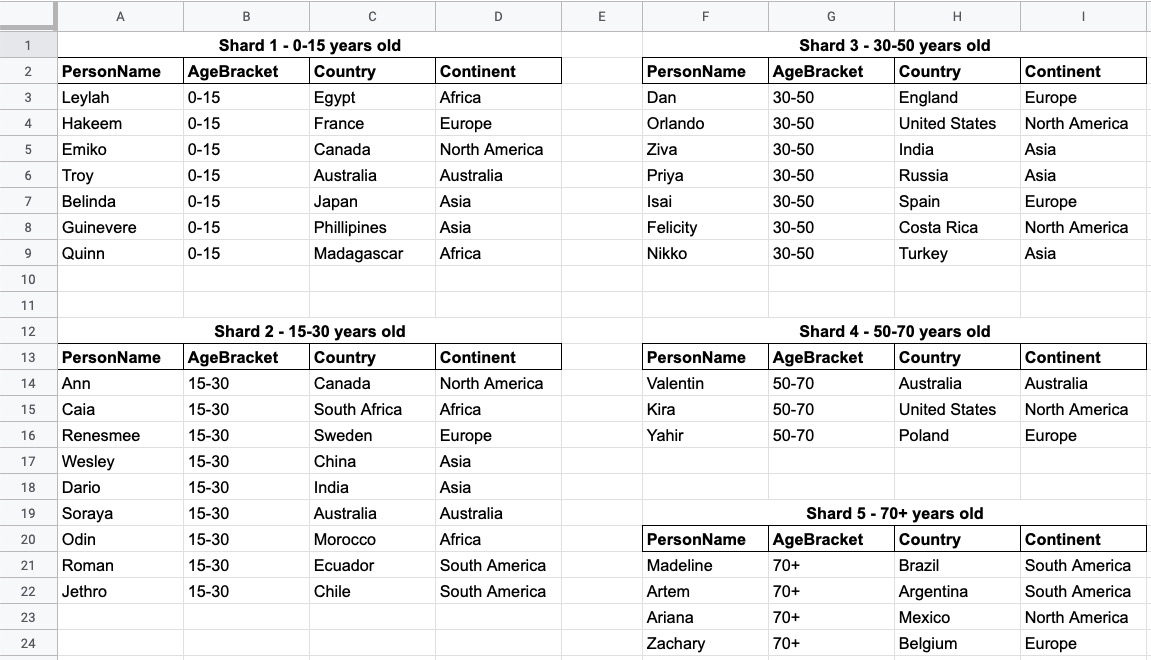Click the cell with Guinevere
1151x660 pixels.
click(120, 228)
